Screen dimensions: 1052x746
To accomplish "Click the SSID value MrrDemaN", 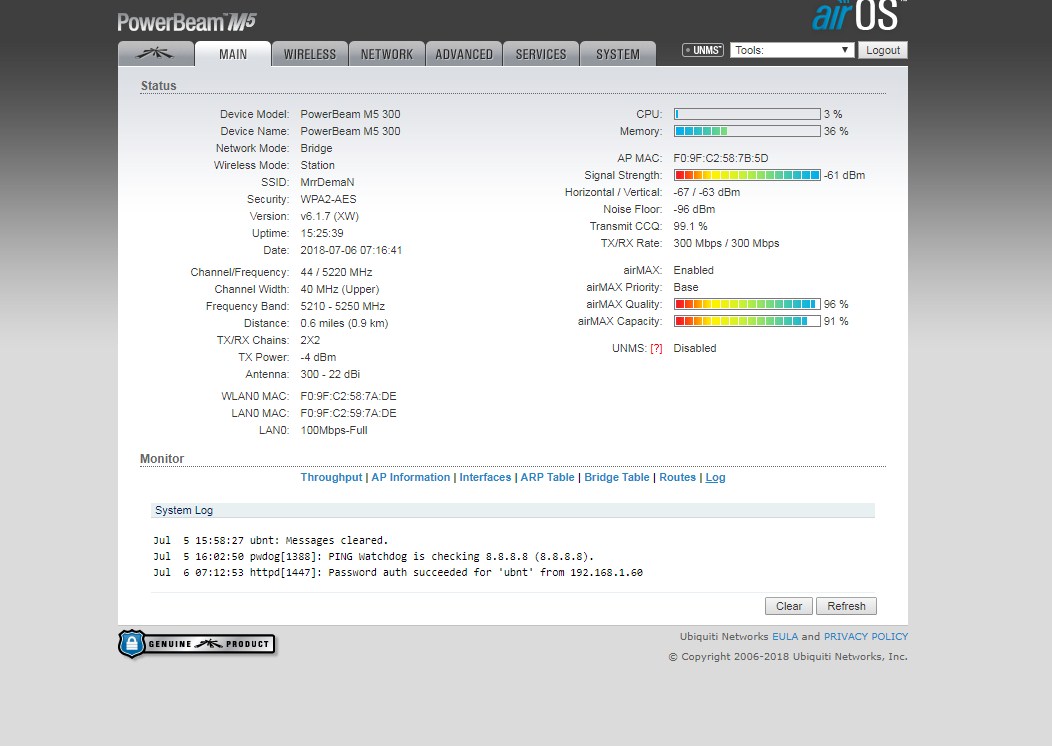I will coord(327,182).
